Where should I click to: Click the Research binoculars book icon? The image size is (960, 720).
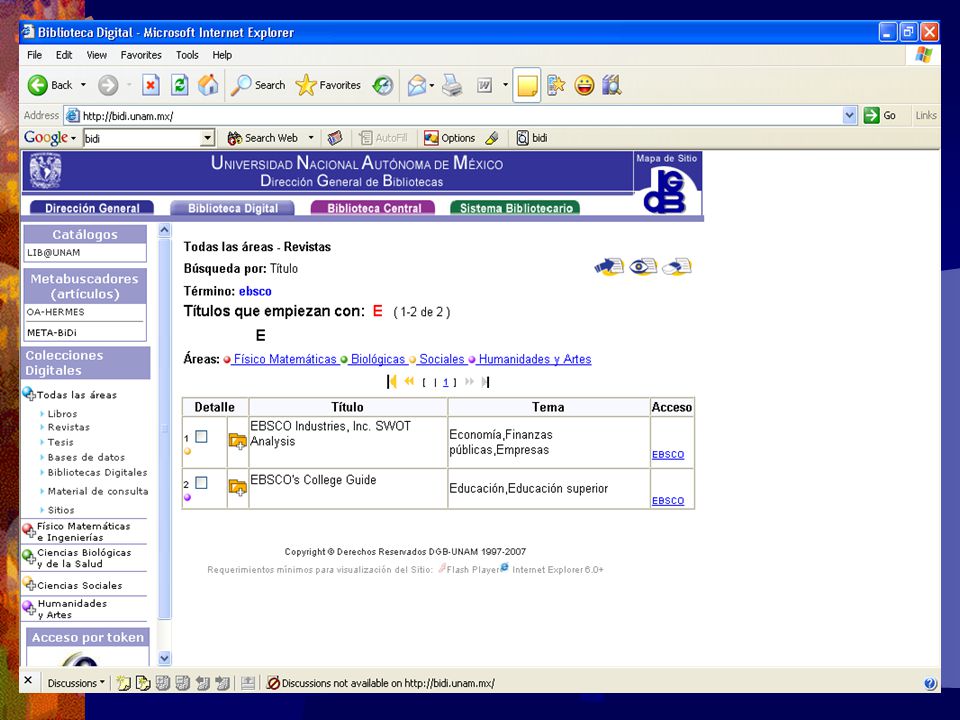612,85
